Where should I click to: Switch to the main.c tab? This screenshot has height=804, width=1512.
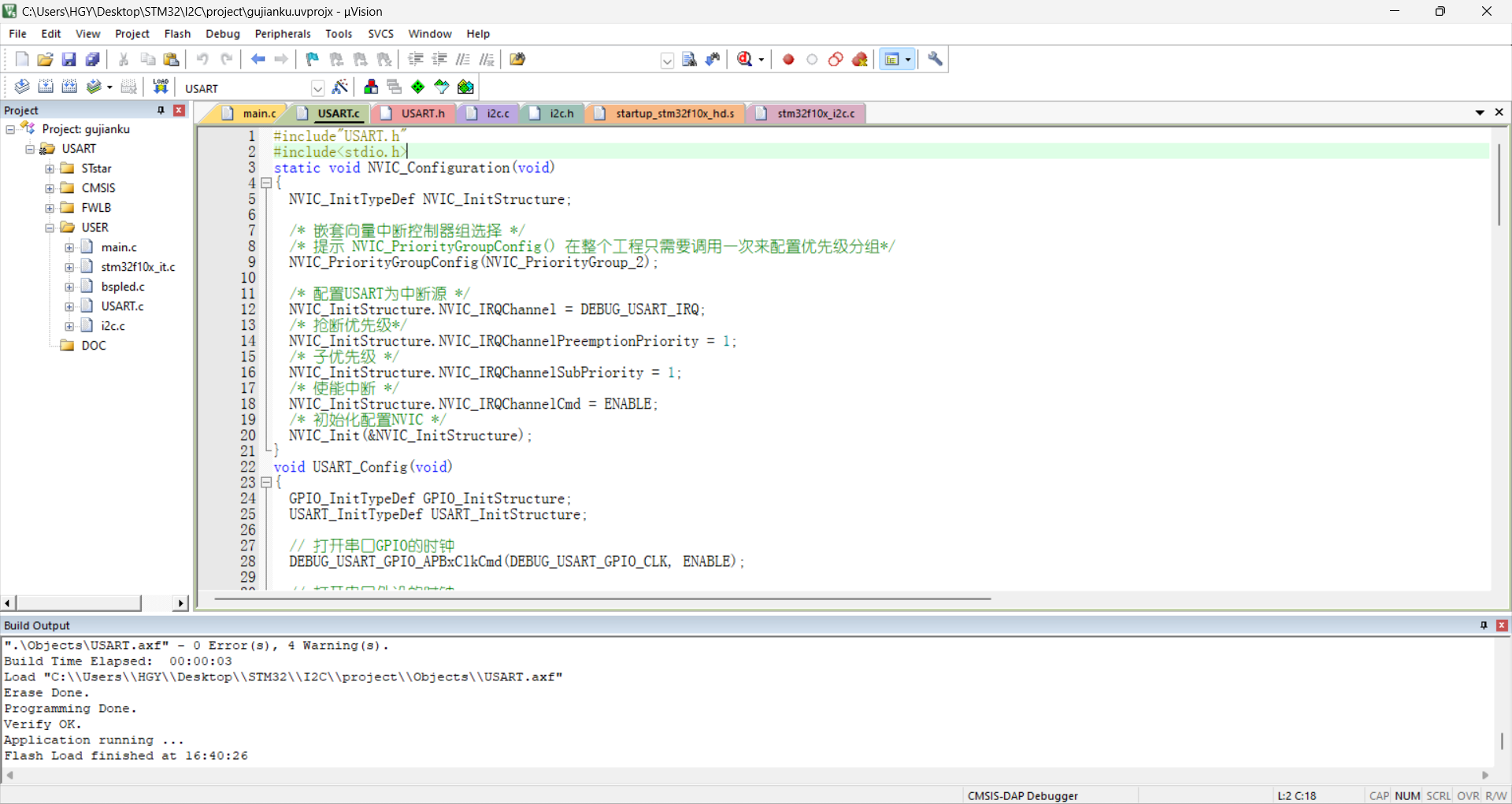tap(250, 113)
